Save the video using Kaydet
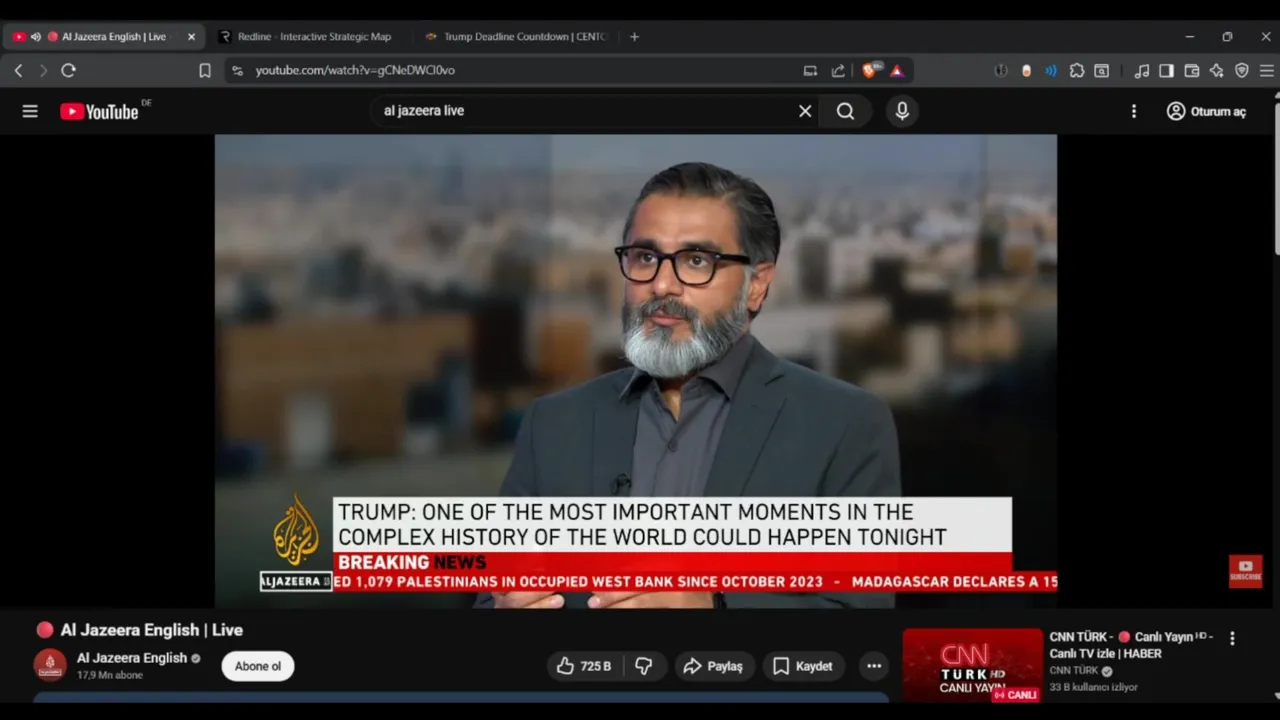 point(803,666)
